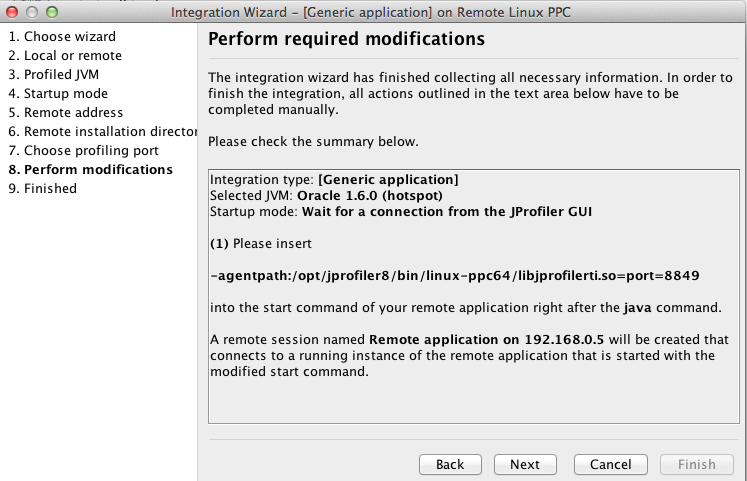Open step 6 Remote installation directory
This screenshot has width=747, height=481.
pyautogui.click(x=102, y=132)
